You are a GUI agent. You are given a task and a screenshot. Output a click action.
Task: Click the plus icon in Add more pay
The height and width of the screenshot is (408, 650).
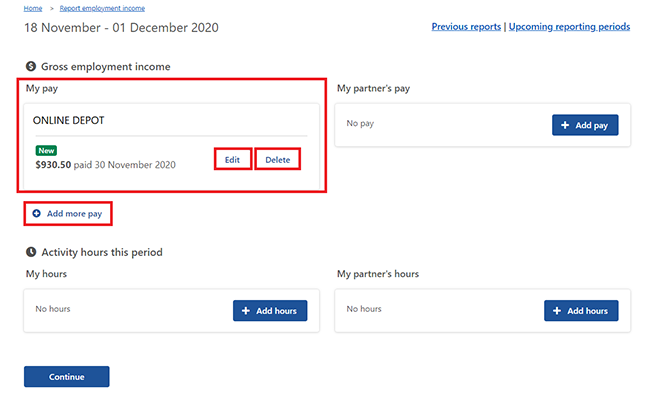pos(37,213)
